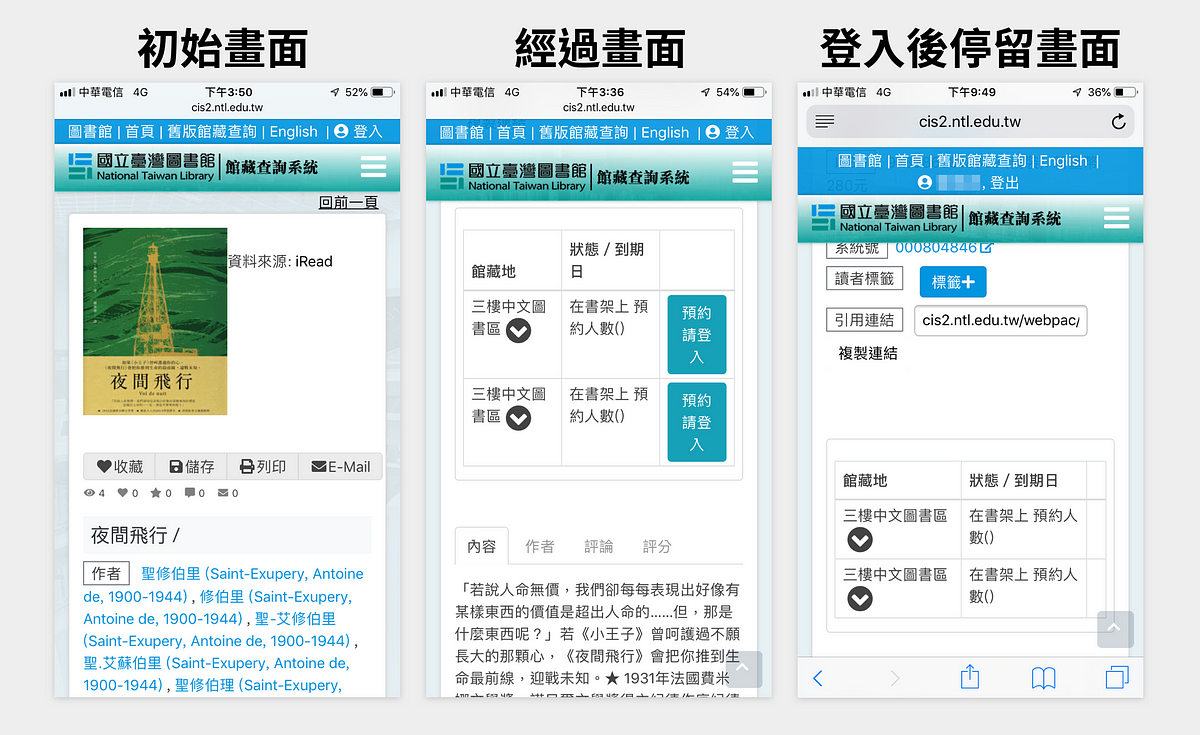This screenshot has height=735, width=1200.
Task: Click the 收藏 heart button
Action: [x=120, y=466]
